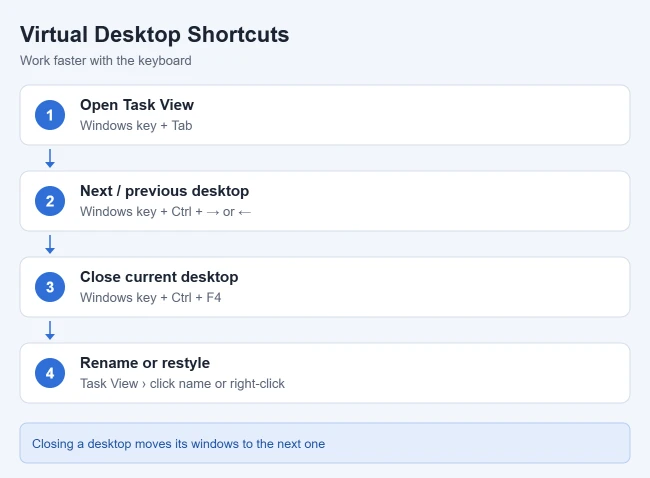
Task: Click the step 2 number badge
Action: [50, 201]
